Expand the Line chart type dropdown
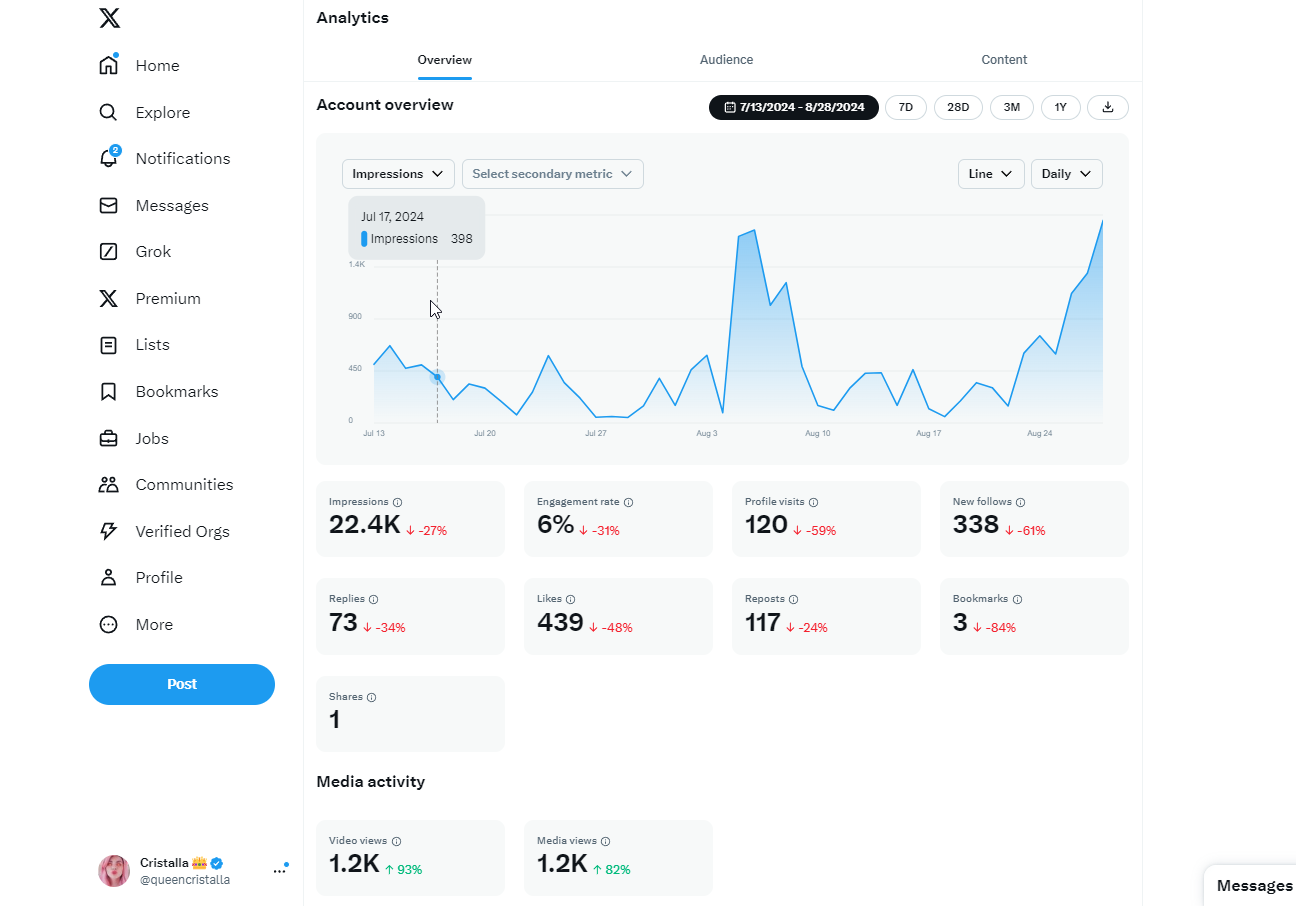 pyautogui.click(x=991, y=174)
